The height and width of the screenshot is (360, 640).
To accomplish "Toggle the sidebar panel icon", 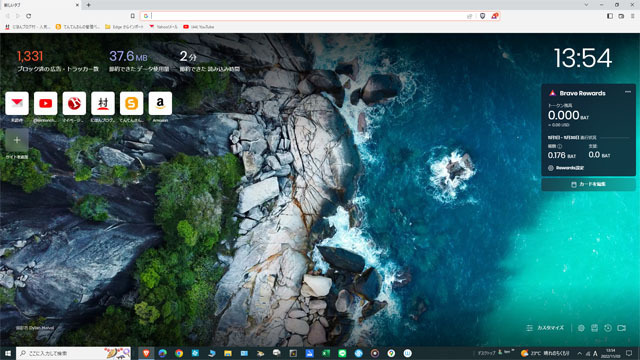I will 610,16.
